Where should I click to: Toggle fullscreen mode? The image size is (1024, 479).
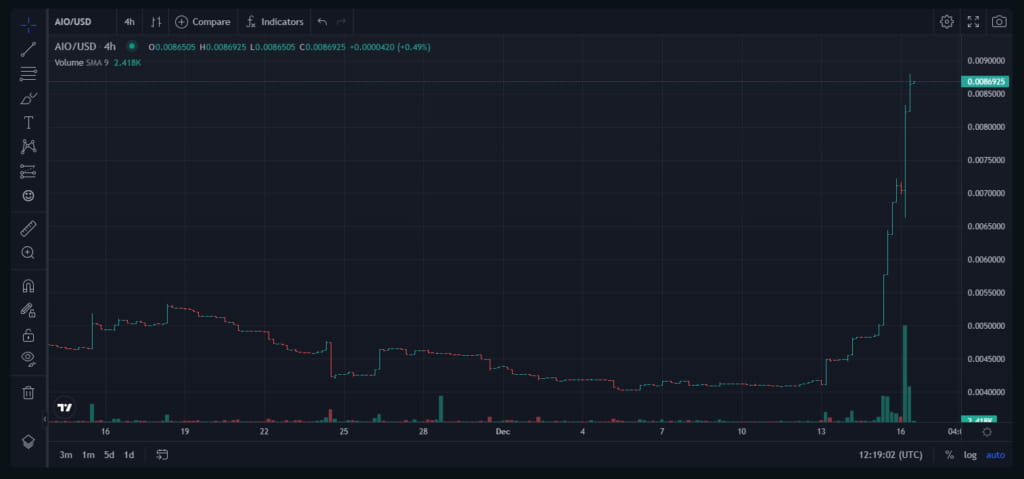point(973,22)
